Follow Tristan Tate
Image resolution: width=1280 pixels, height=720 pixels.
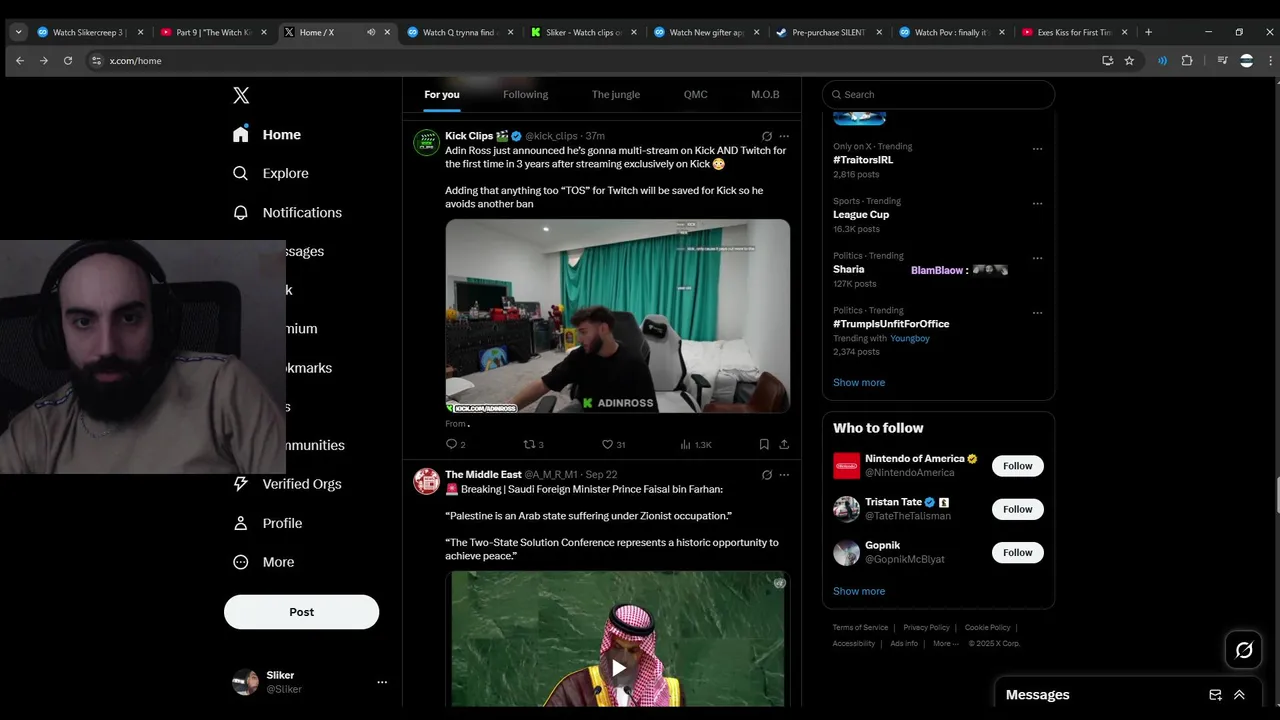click(x=1018, y=509)
